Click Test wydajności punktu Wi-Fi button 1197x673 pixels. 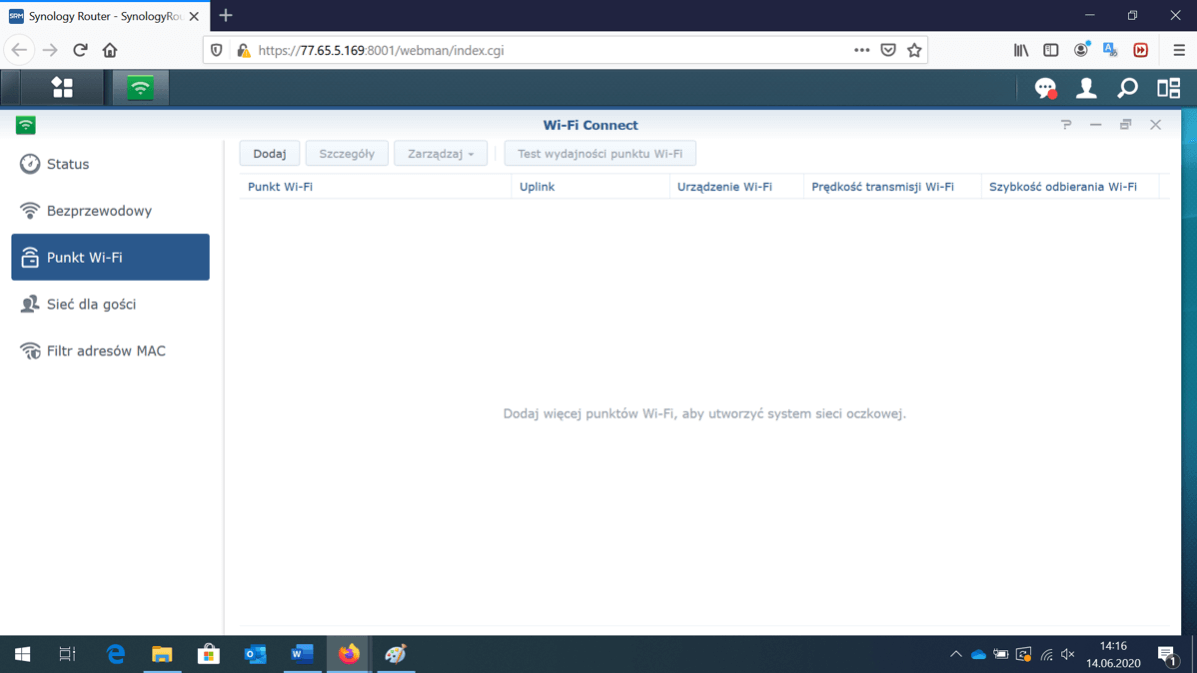coord(599,154)
